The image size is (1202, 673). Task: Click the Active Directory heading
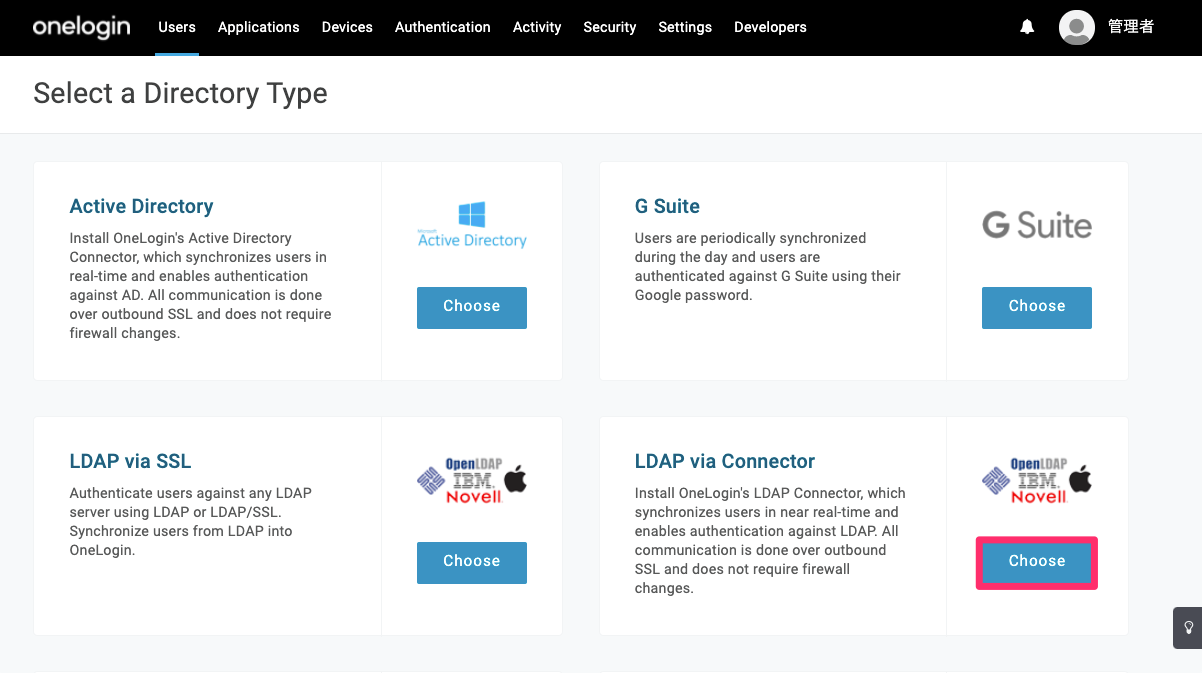click(142, 207)
